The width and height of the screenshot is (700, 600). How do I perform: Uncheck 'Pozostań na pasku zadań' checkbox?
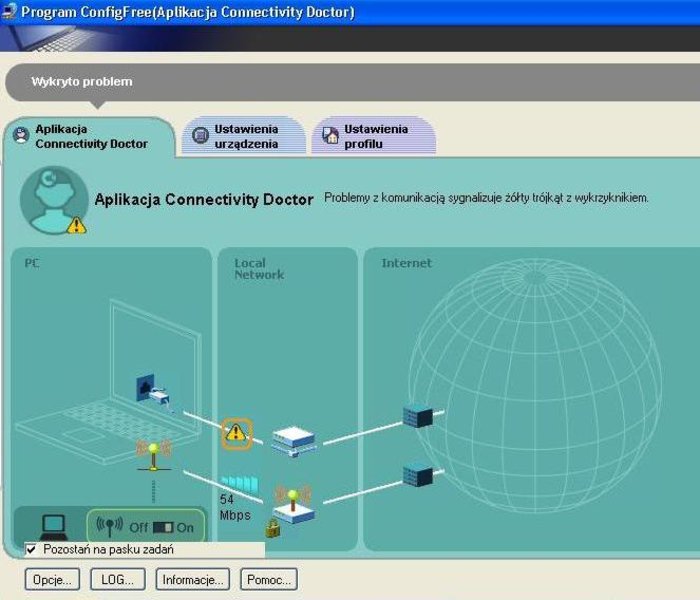pyautogui.click(x=31, y=549)
